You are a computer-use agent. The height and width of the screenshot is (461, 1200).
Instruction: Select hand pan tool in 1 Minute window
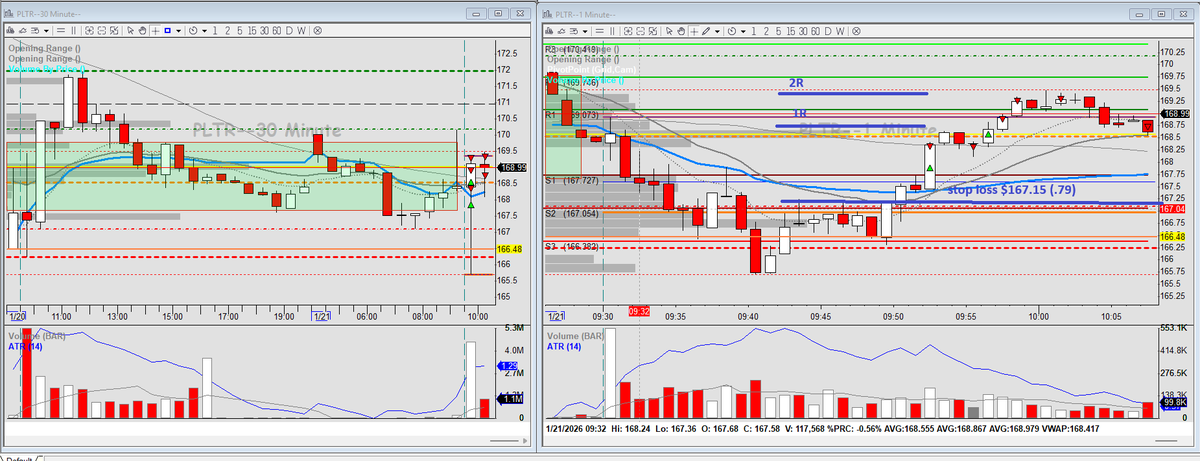(x=681, y=31)
